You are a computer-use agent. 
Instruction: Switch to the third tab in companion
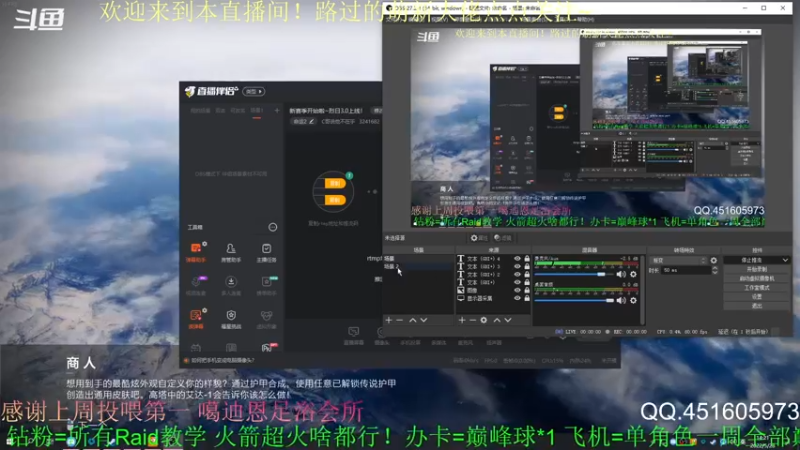tap(238, 111)
